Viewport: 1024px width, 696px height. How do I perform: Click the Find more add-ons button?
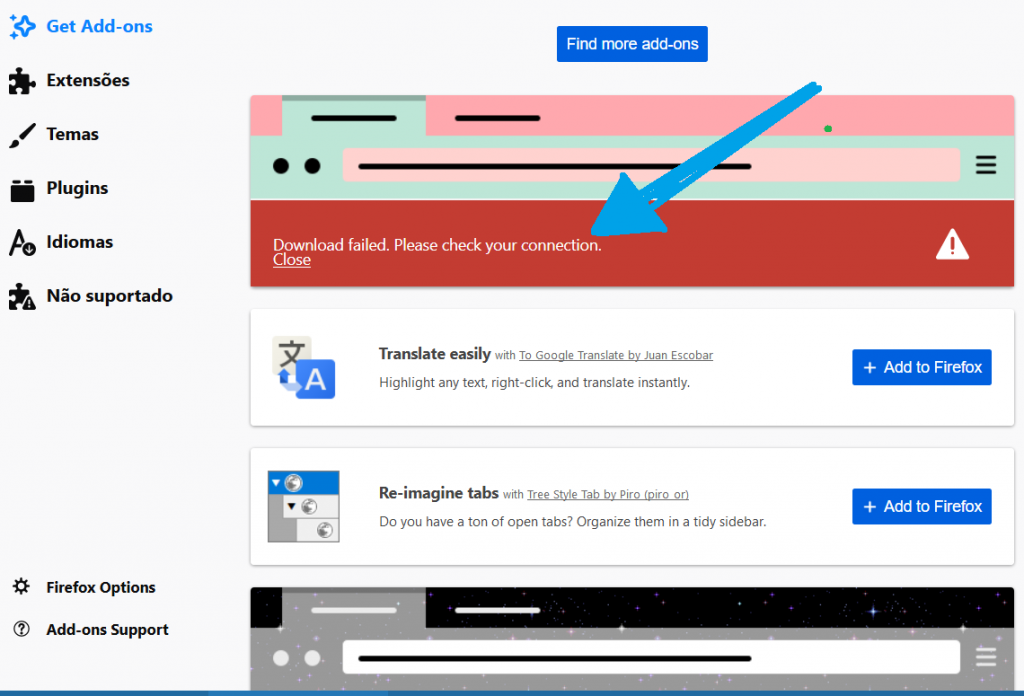pos(632,44)
